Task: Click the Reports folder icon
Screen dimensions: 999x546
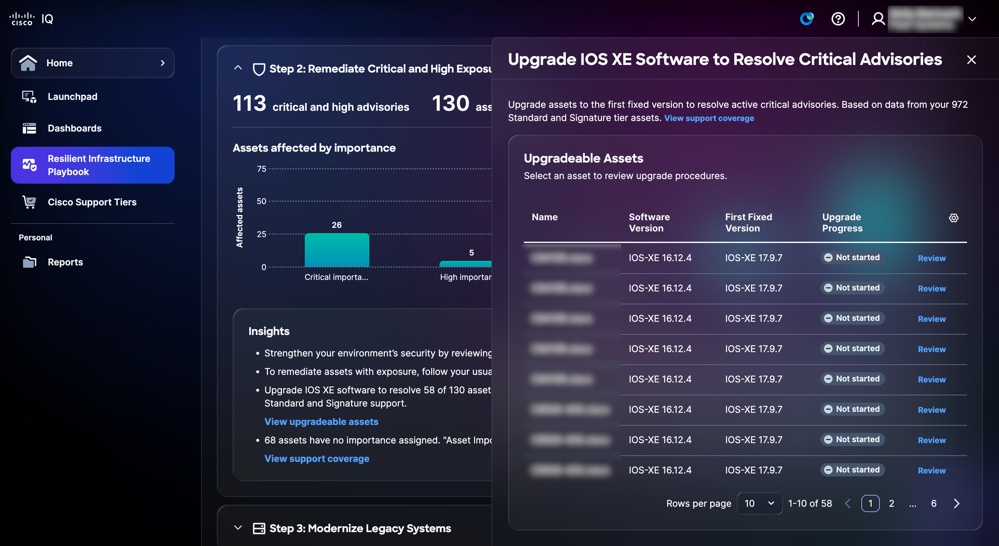Action: [x=29, y=262]
